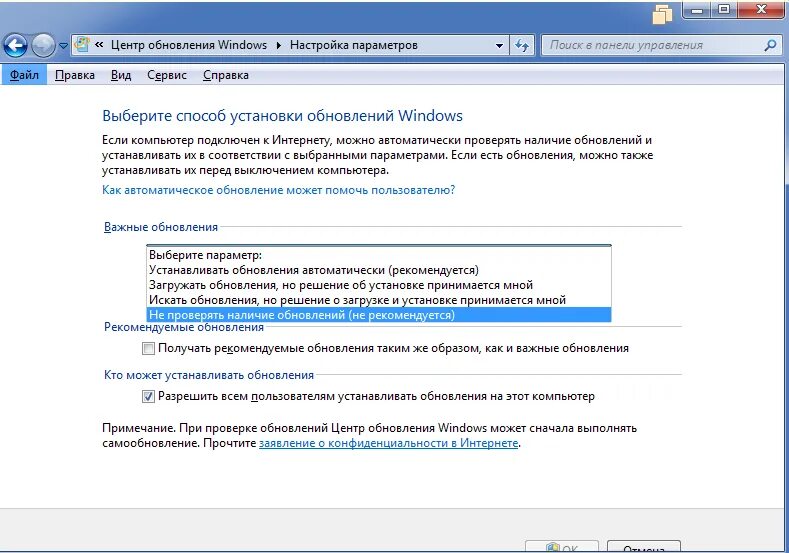Uncheck allow all users to install updates
The width and height of the screenshot is (789, 553).
click(148, 397)
